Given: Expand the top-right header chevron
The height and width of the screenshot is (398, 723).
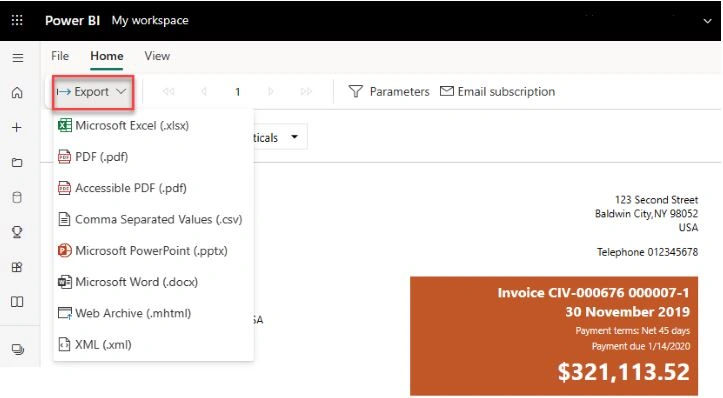Looking at the screenshot, I should coord(707,21).
